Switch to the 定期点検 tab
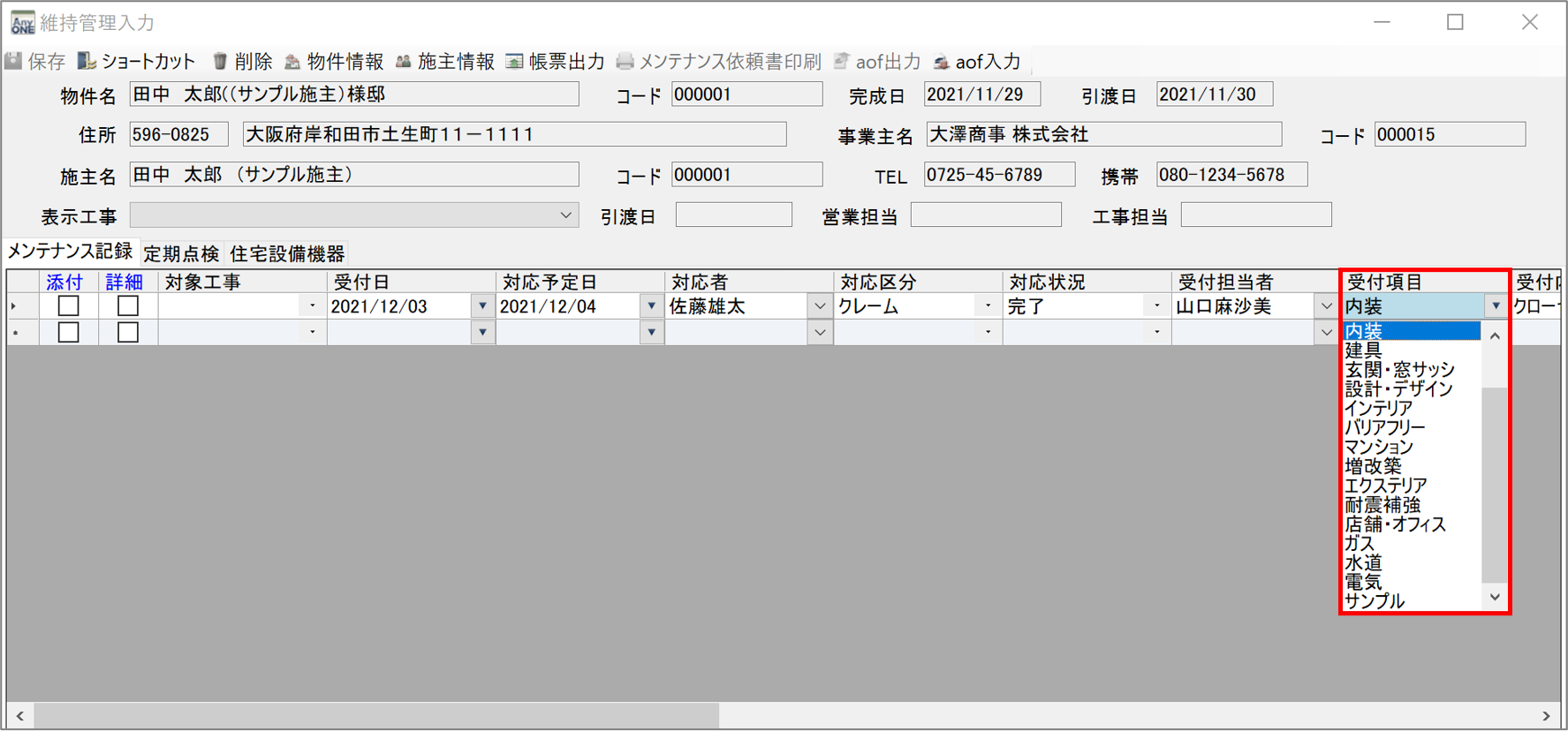Image resolution: width=1568 pixels, height=731 pixels. pyautogui.click(x=181, y=254)
